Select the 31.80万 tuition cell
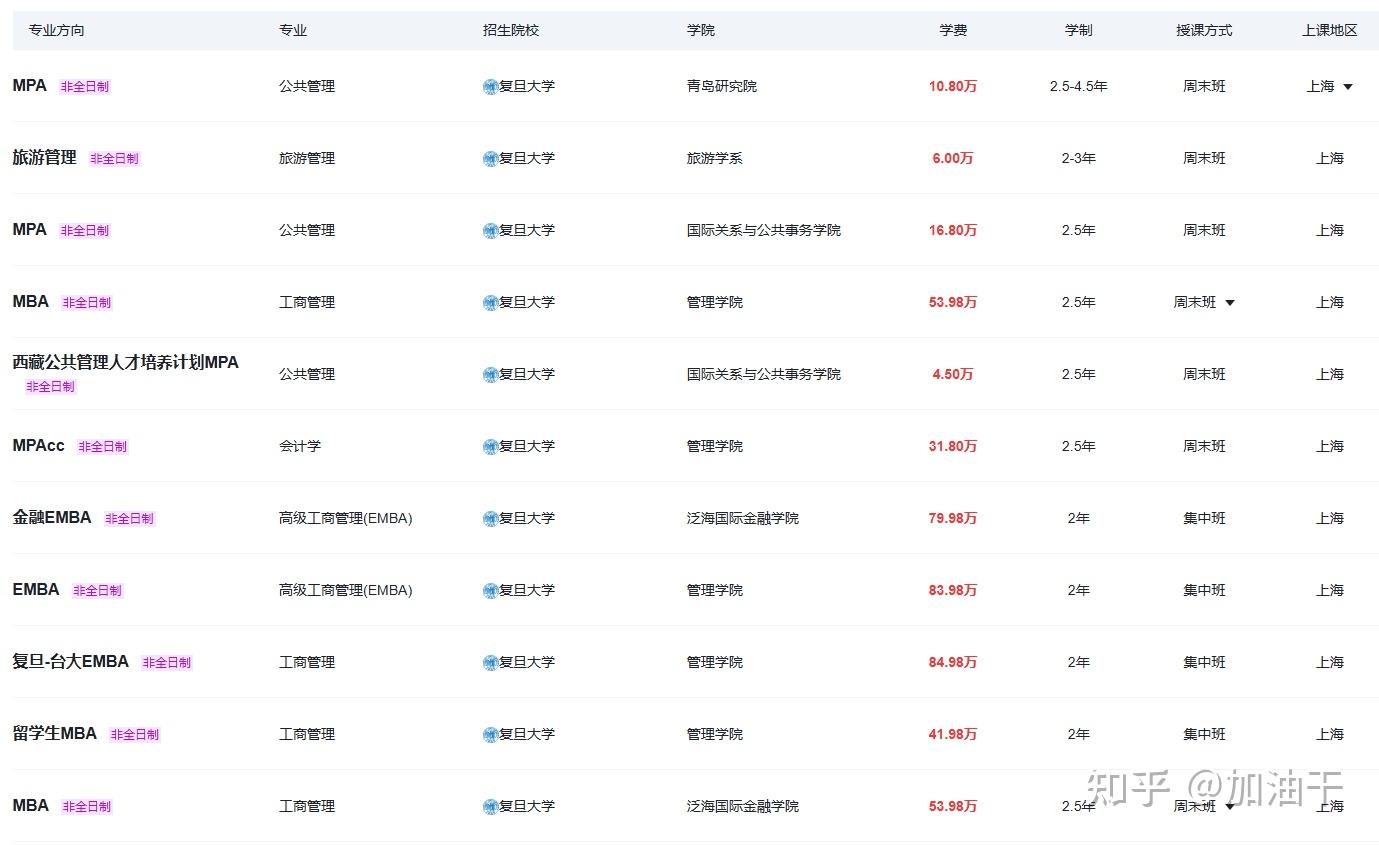1379x845 pixels. pos(953,447)
